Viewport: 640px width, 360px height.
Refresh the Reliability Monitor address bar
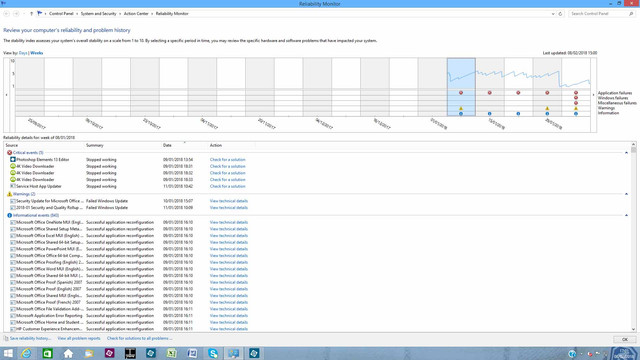click(560, 14)
